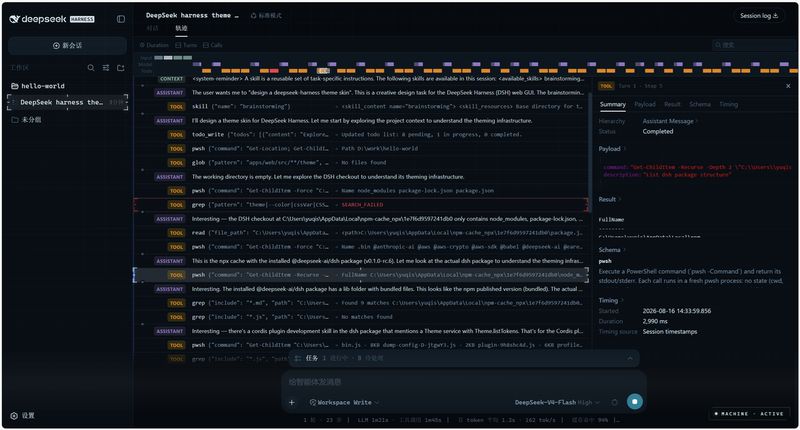Image resolution: width=800 pixels, height=430 pixels.
Task: Follow the Assistant Message hierarchy link
Action: (x=669, y=121)
